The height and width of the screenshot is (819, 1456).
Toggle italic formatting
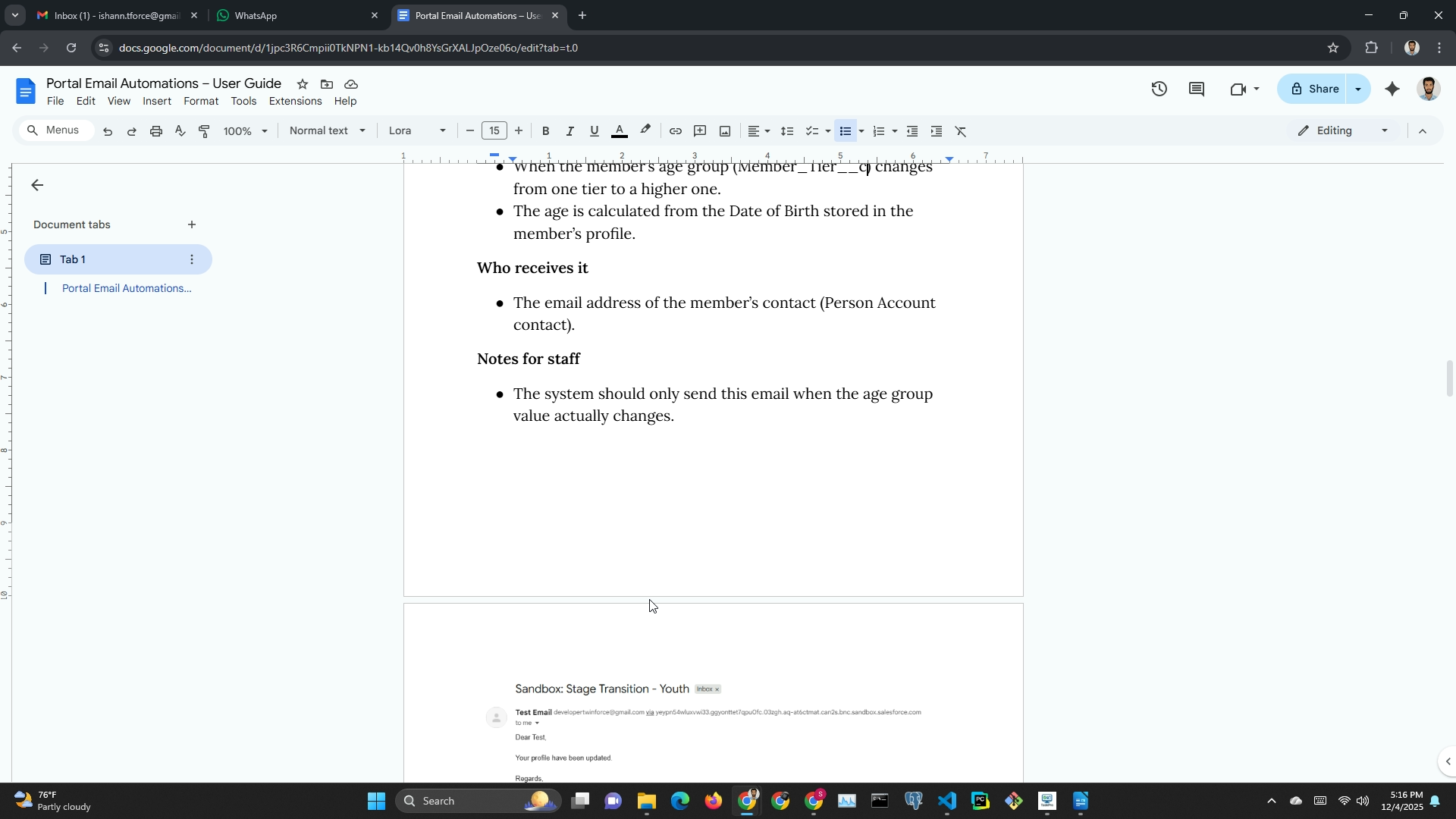coord(570,131)
